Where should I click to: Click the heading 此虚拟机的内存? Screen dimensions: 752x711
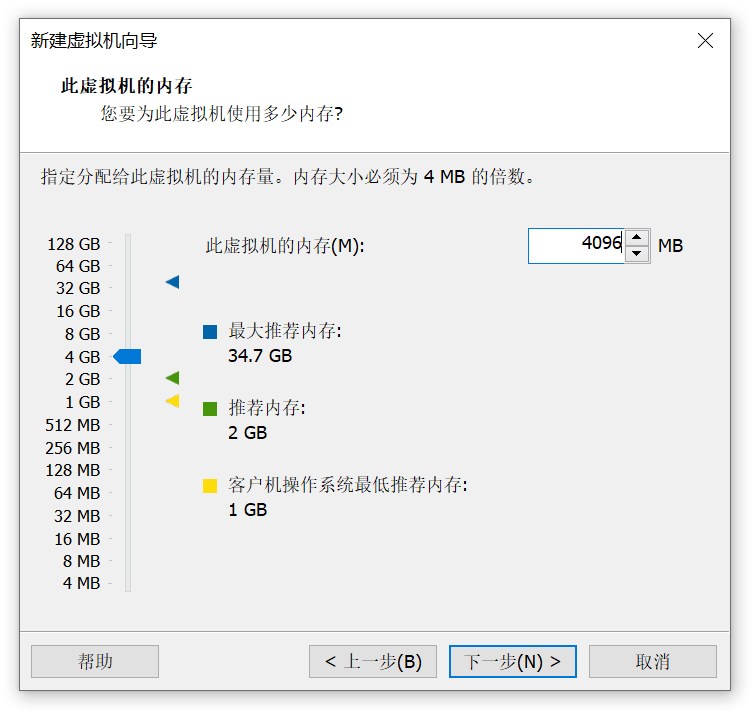pos(126,86)
